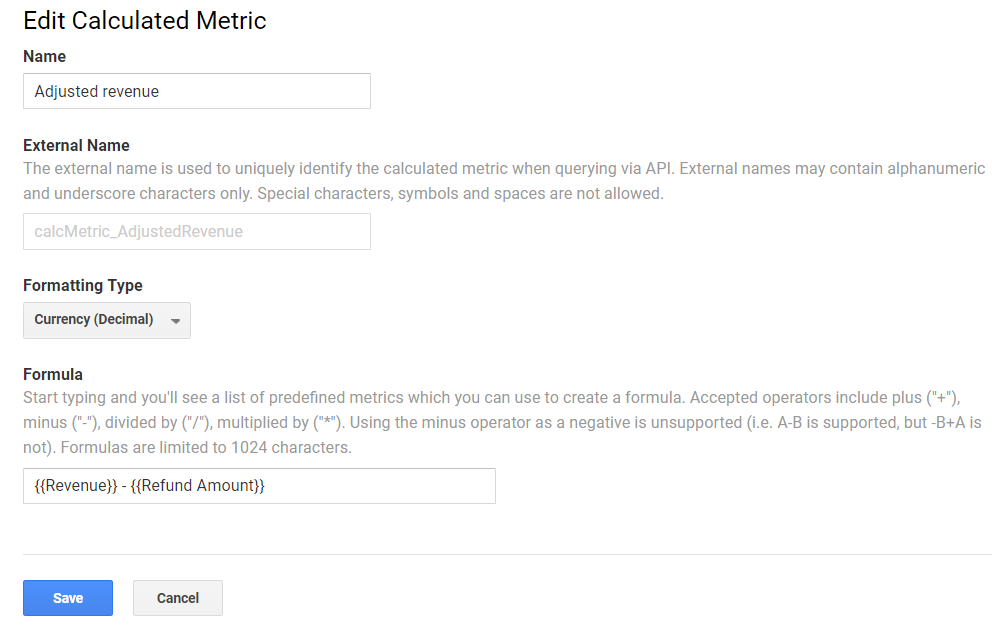Viewport: 992px width, 625px height.
Task: Click the Formula section label
Action: [53, 374]
